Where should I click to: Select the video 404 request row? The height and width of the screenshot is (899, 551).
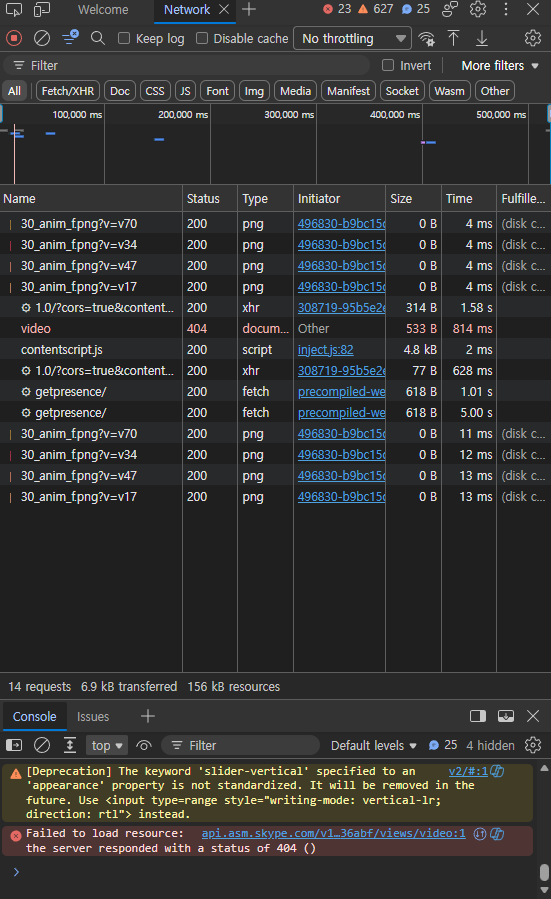(x=275, y=329)
